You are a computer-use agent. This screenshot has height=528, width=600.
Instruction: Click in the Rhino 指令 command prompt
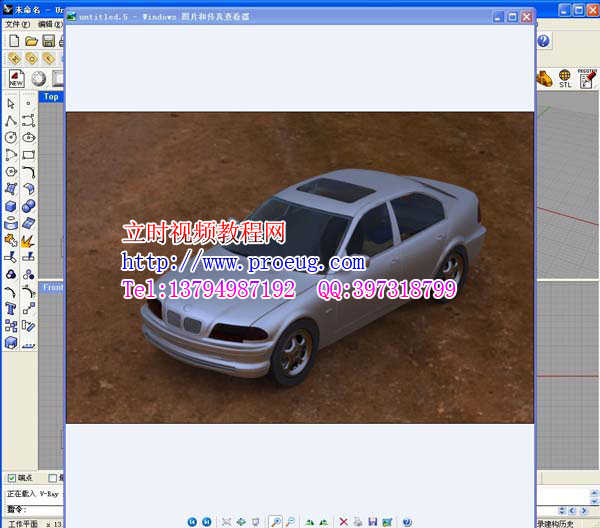(x=34, y=510)
